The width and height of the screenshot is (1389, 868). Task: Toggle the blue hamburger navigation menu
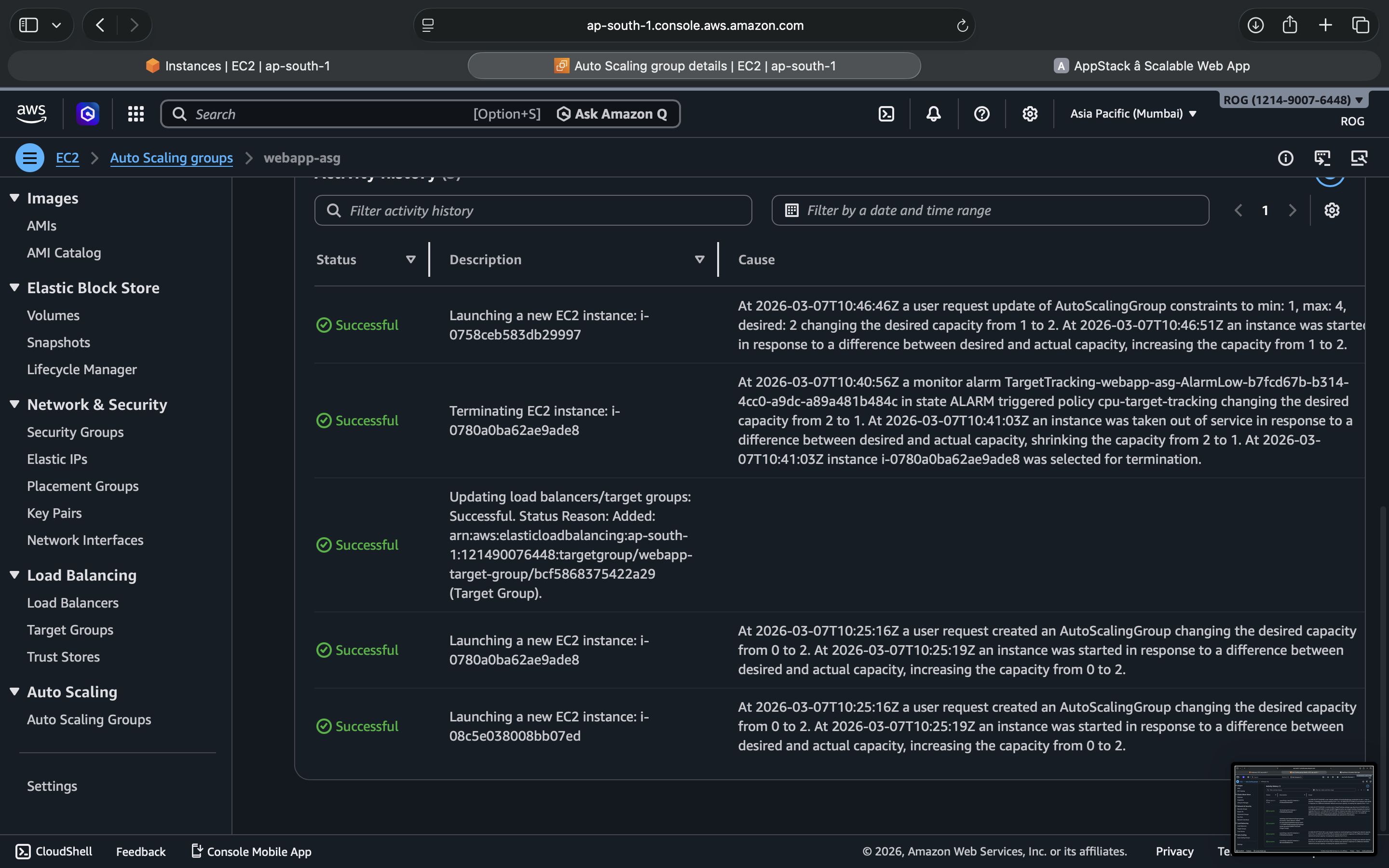(30, 158)
